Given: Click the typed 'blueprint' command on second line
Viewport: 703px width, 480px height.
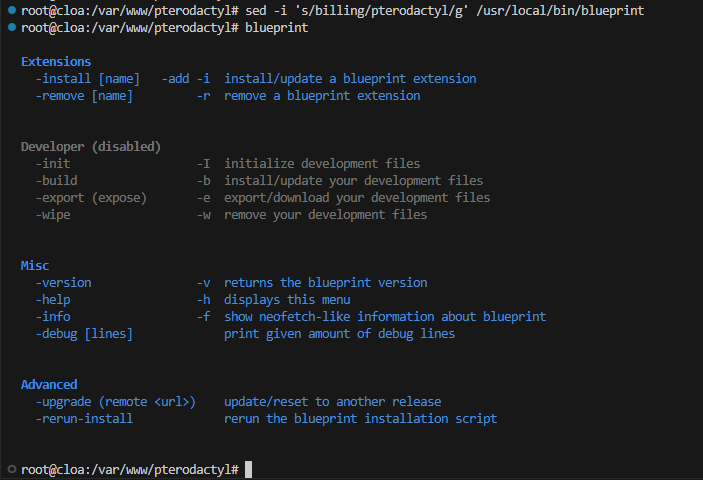Looking at the screenshot, I should pyautogui.click(x=277, y=27).
